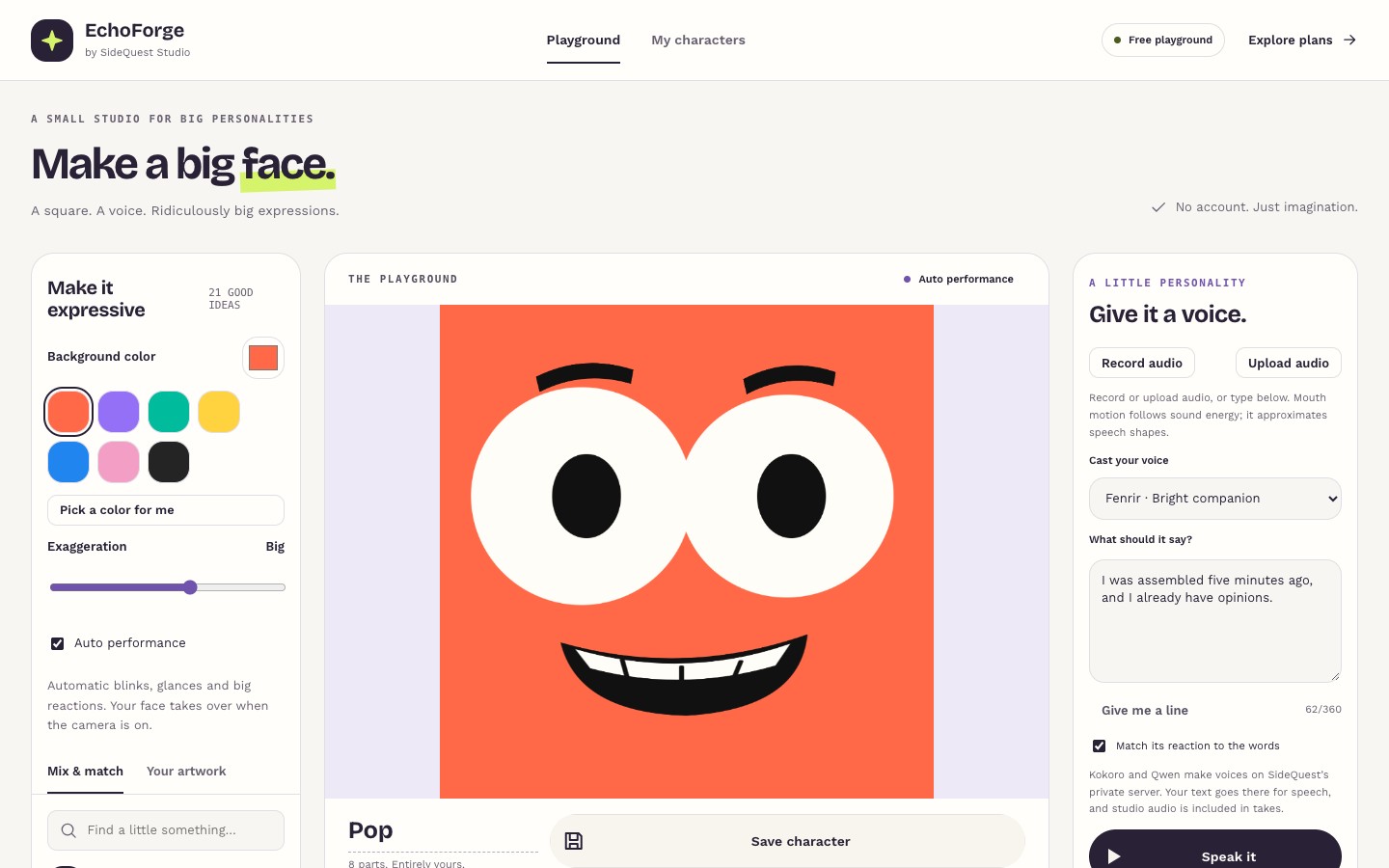Open the background color picker swatch
The image size is (1389, 868).
(263, 358)
